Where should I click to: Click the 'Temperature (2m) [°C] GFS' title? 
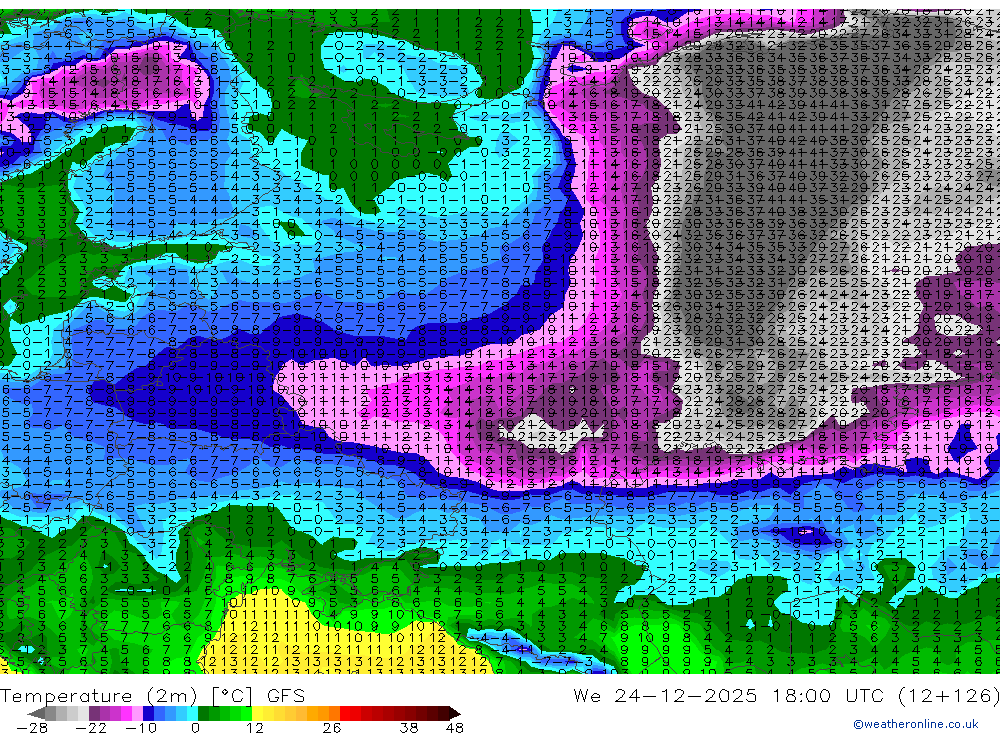click(x=152, y=695)
